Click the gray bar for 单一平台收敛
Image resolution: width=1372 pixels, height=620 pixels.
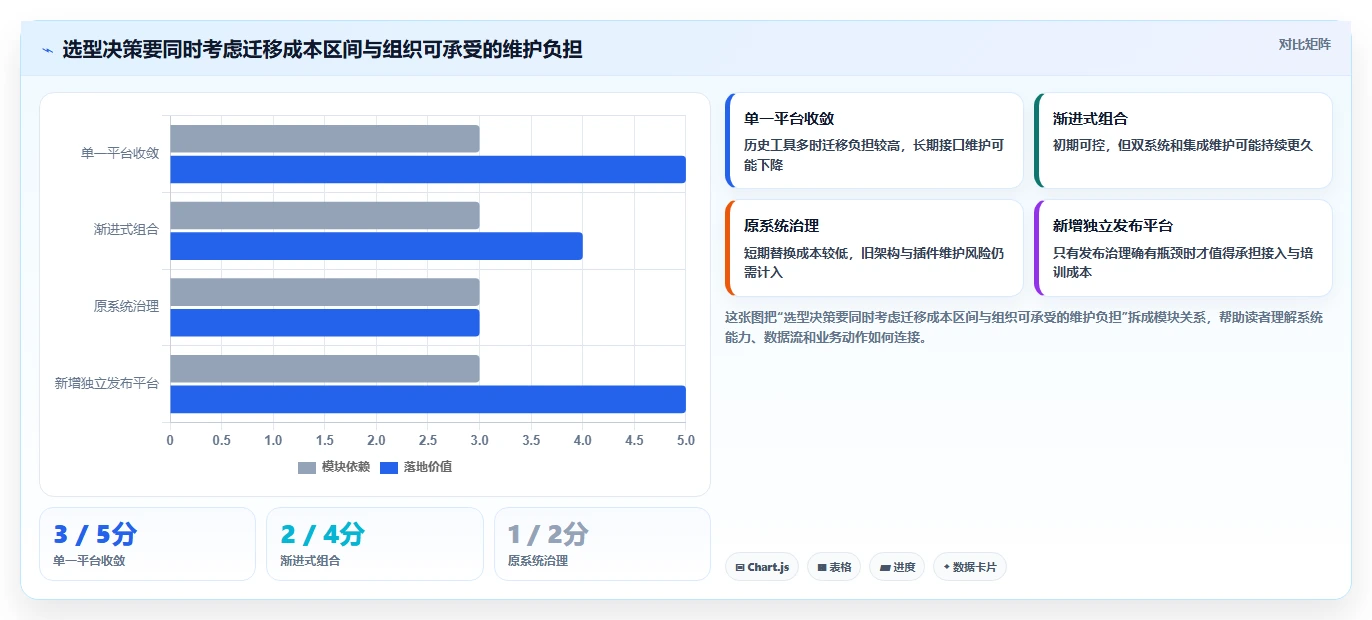tap(325, 139)
